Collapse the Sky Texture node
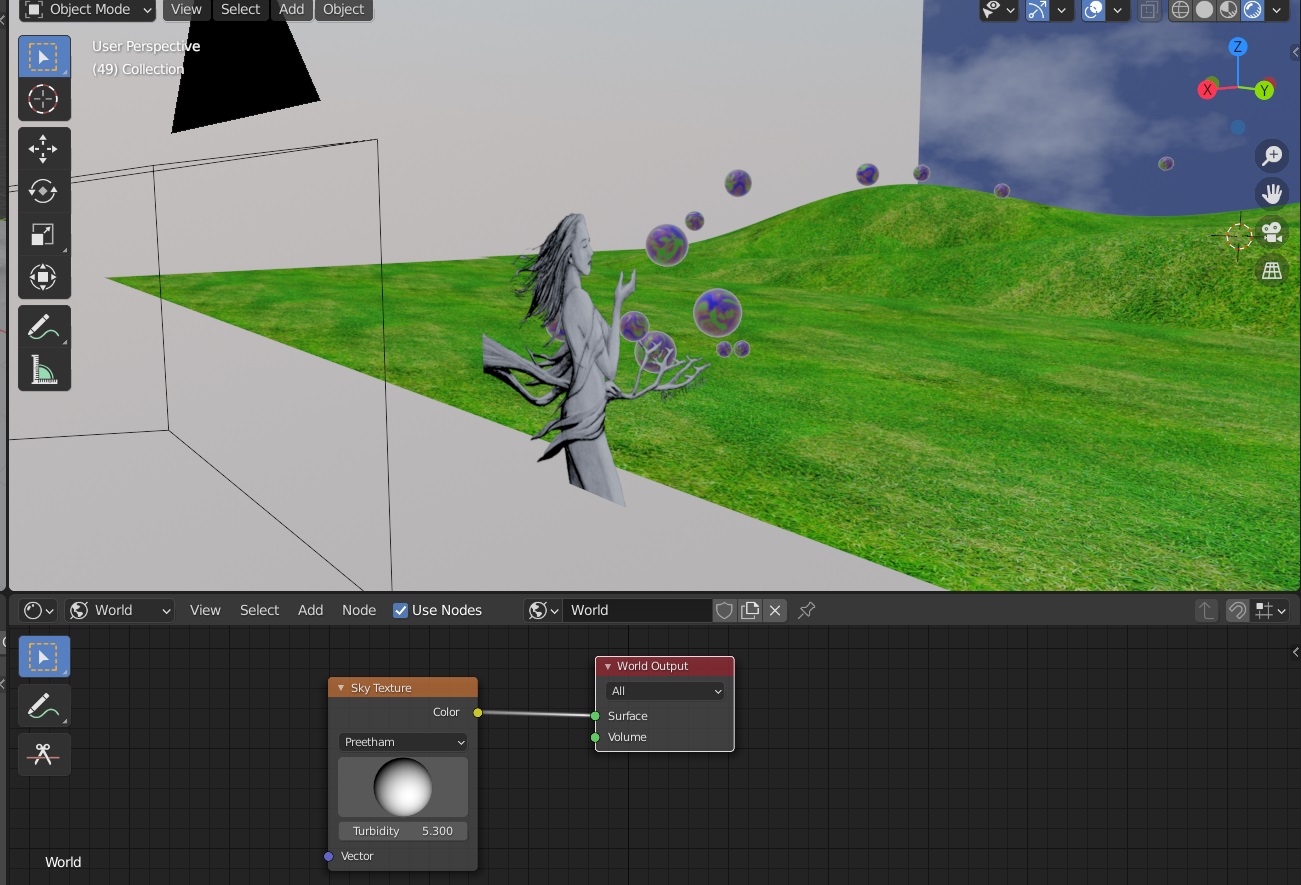The height and width of the screenshot is (885, 1301). [x=341, y=688]
